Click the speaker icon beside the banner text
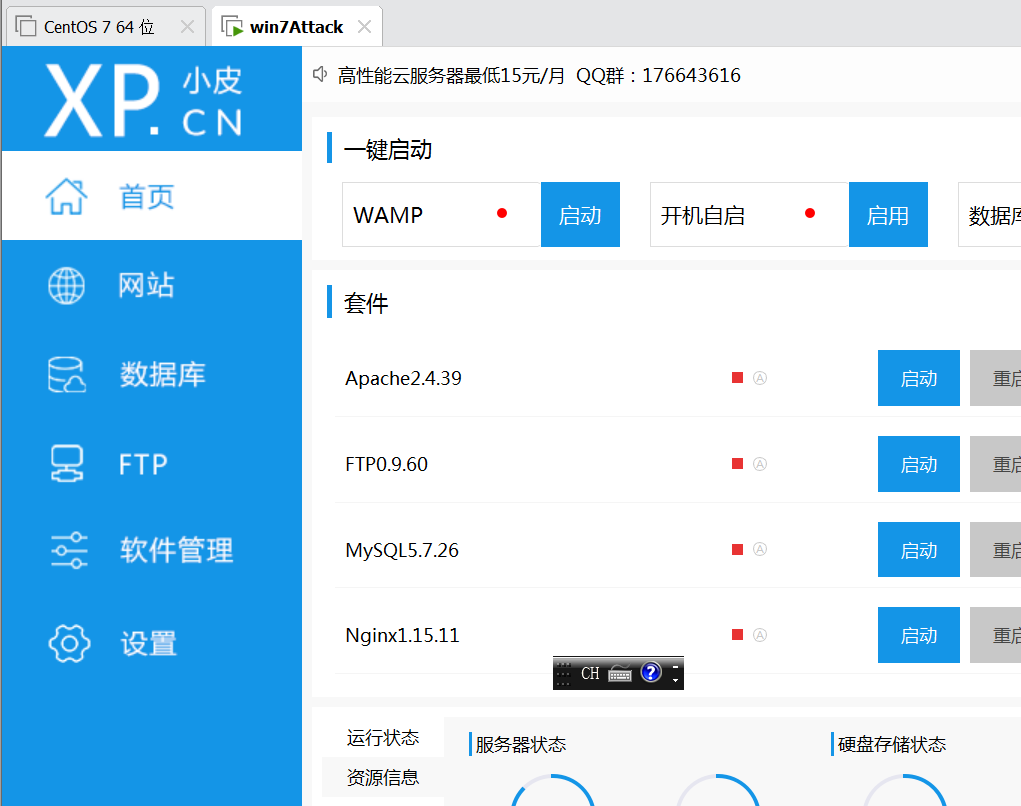Image resolution: width=1021 pixels, height=806 pixels. pyautogui.click(x=319, y=74)
